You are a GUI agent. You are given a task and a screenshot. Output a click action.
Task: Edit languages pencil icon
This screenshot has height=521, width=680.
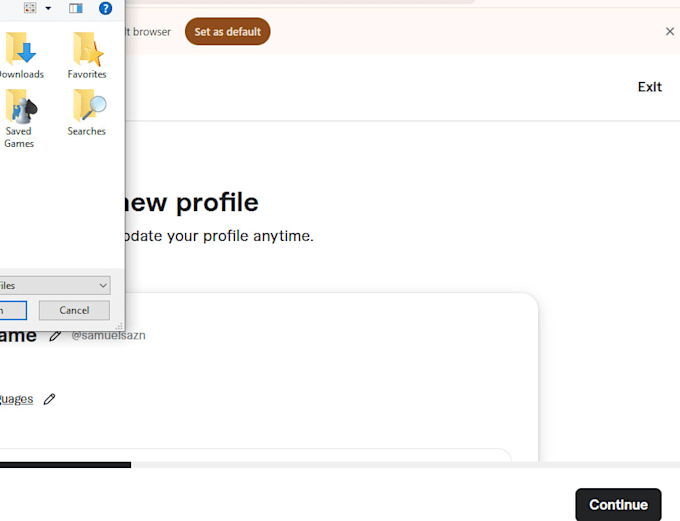pos(49,399)
